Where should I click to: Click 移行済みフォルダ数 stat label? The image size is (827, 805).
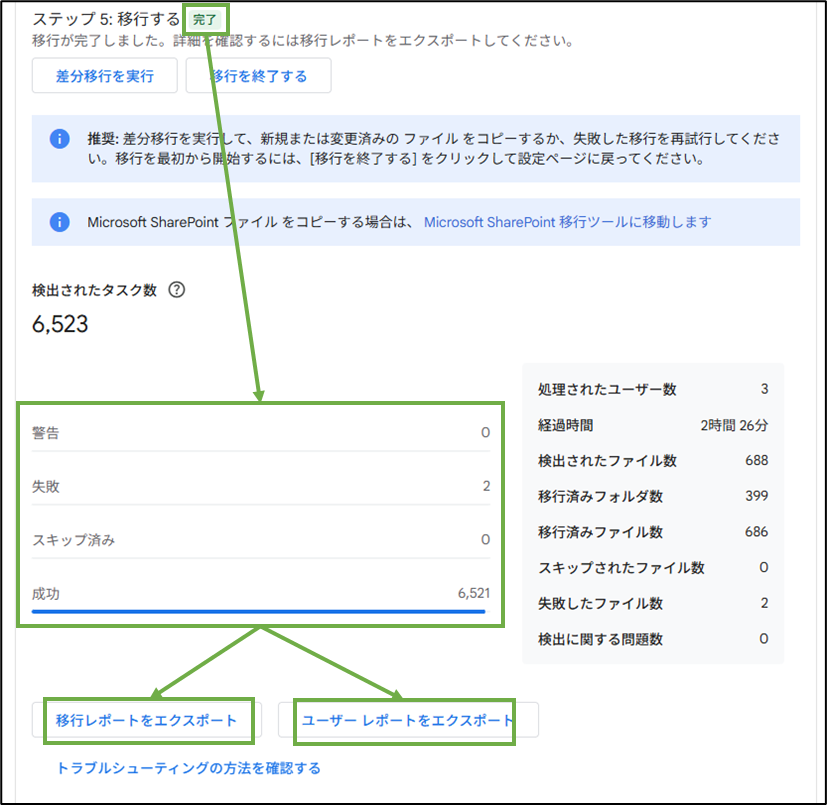coord(600,496)
